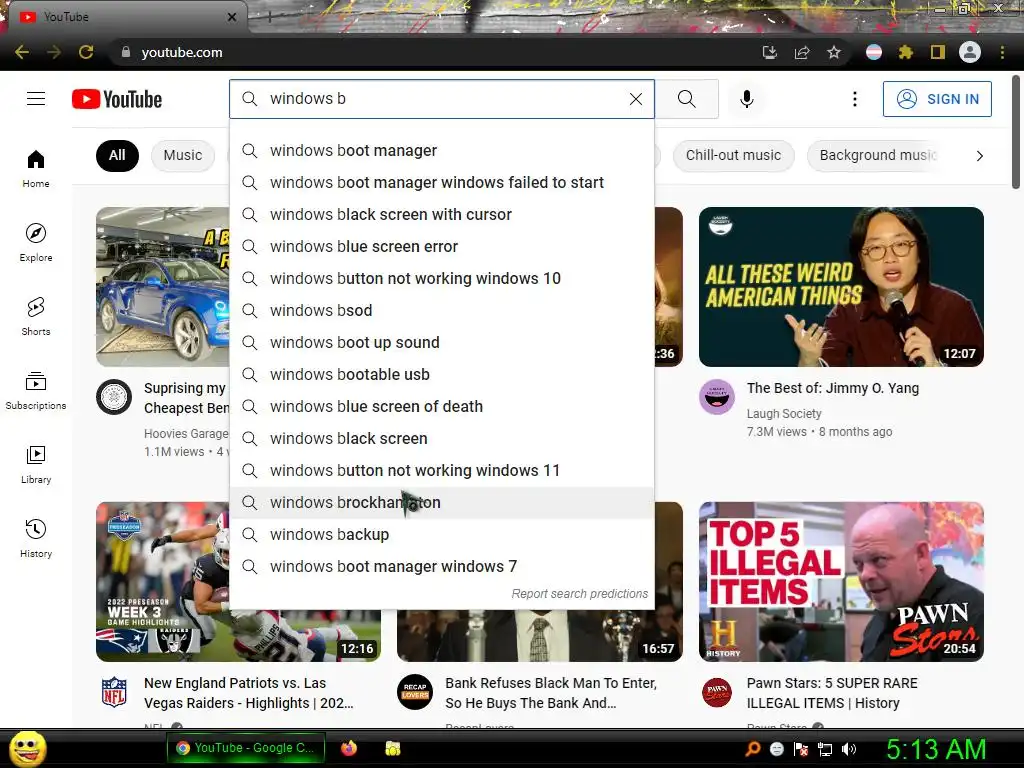The height and width of the screenshot is (768, 1024).
Task: Open Library in sidebar
Action: pos(36,464)
